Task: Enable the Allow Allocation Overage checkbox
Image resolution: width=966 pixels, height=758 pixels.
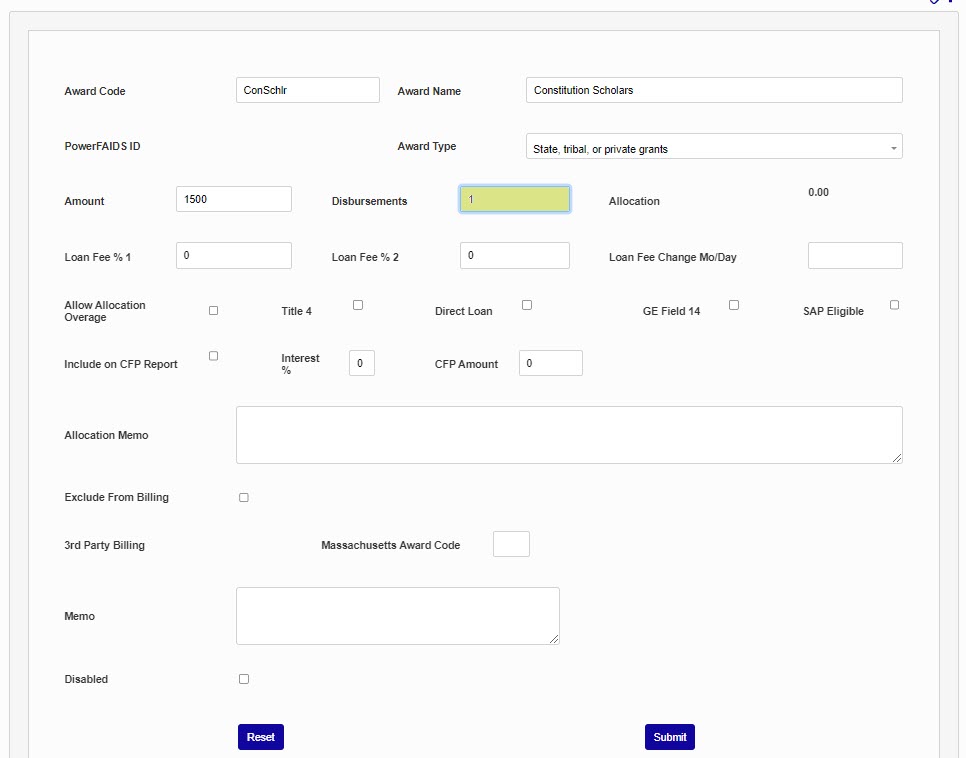Action: (213, 311)
